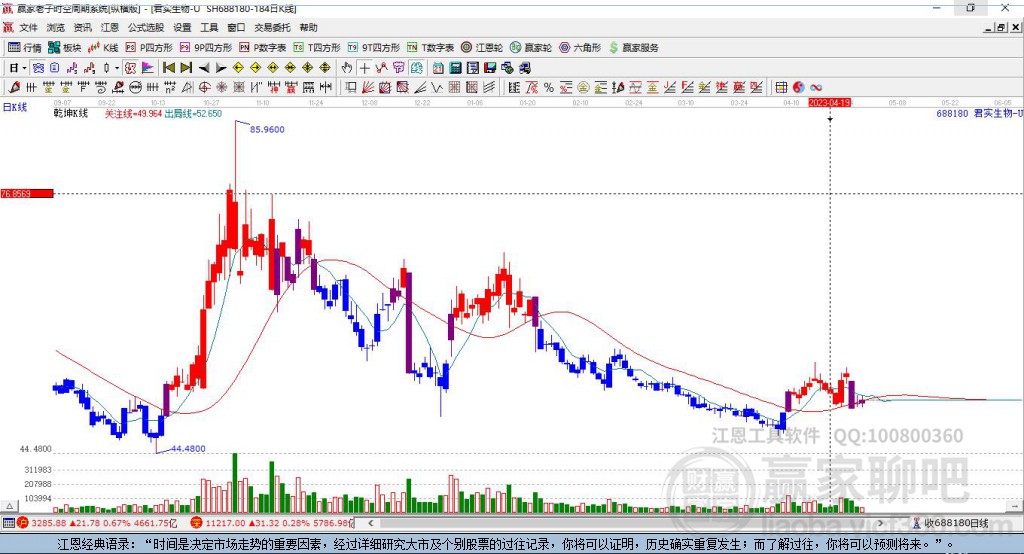Viewport: 1024px width, 554px height.
Task: Expand the bottom-left panel up-arrow
Action: pyautogui.click(x=9, y=506)
